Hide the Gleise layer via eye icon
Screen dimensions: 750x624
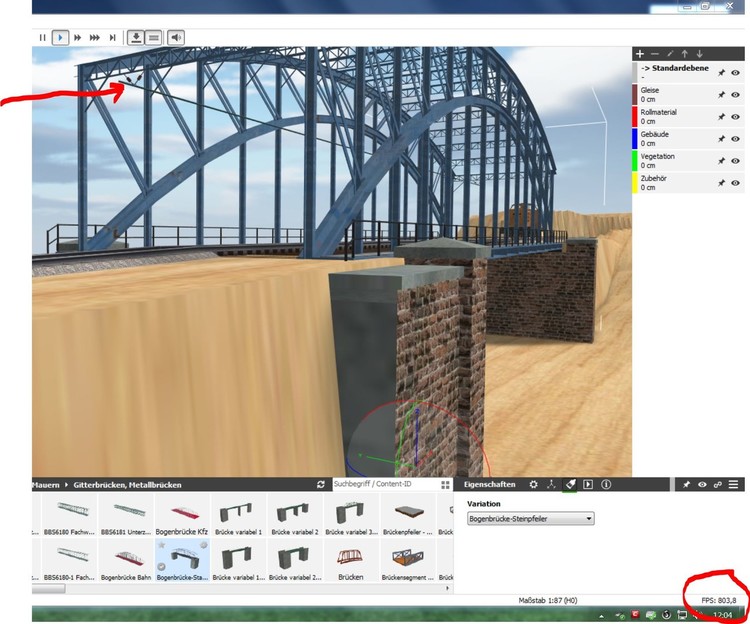735,95
